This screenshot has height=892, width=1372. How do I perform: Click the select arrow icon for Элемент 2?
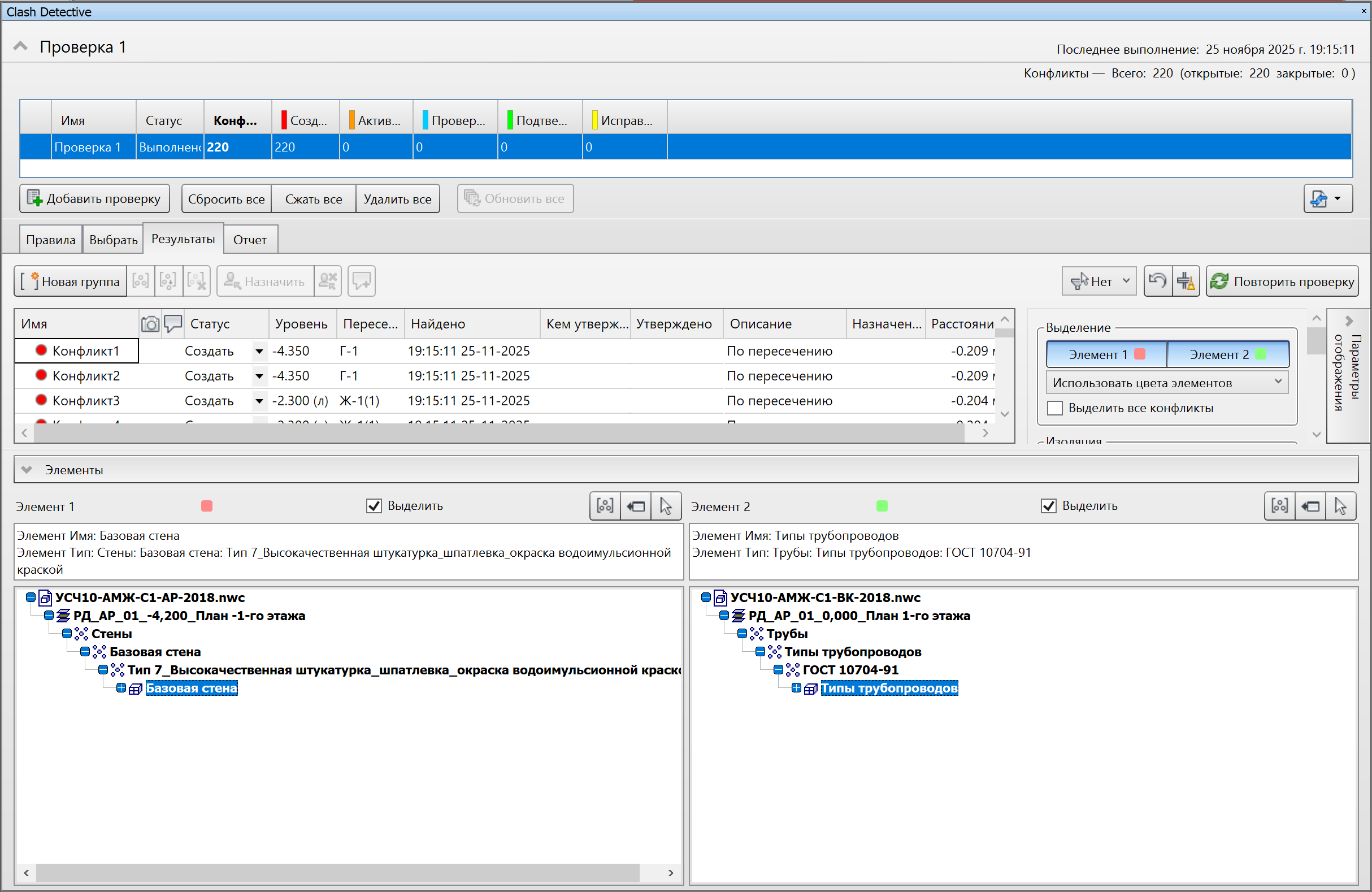(x=1340, y=506)
